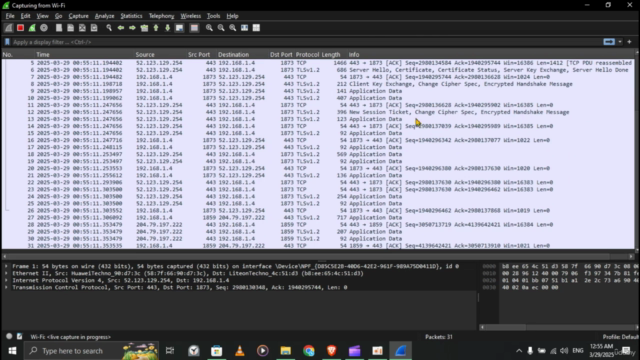Open Find a packet search
The width and height of the screenshot is (640, 360).
109,28
